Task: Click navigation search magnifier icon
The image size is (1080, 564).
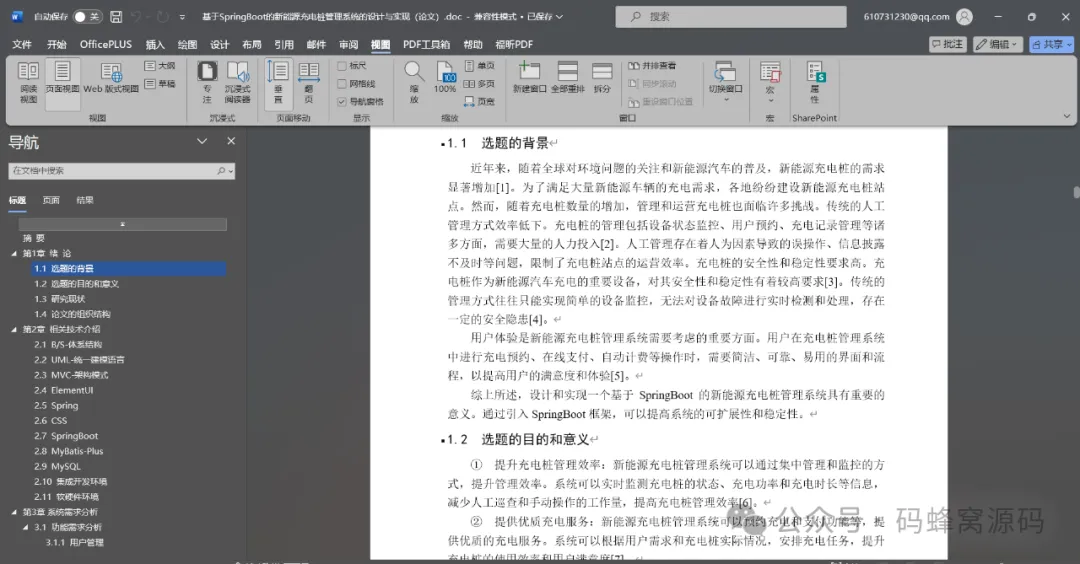Action: coord(222,171)
